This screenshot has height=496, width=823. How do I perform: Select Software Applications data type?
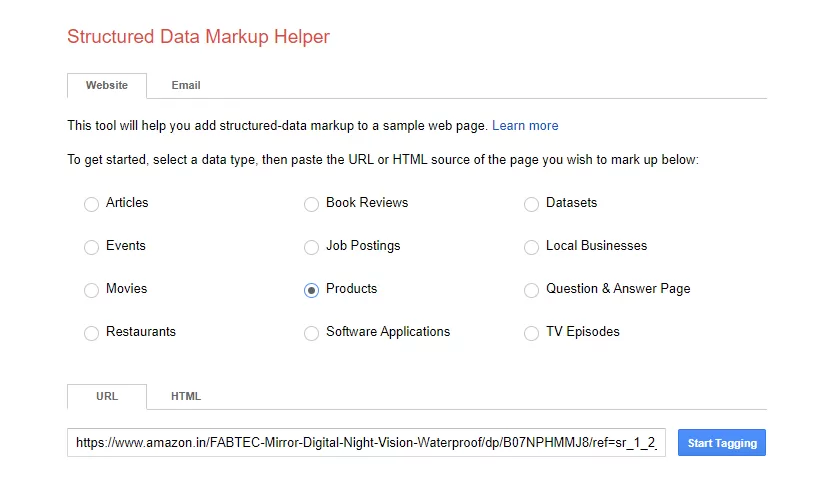coord(312,333)
